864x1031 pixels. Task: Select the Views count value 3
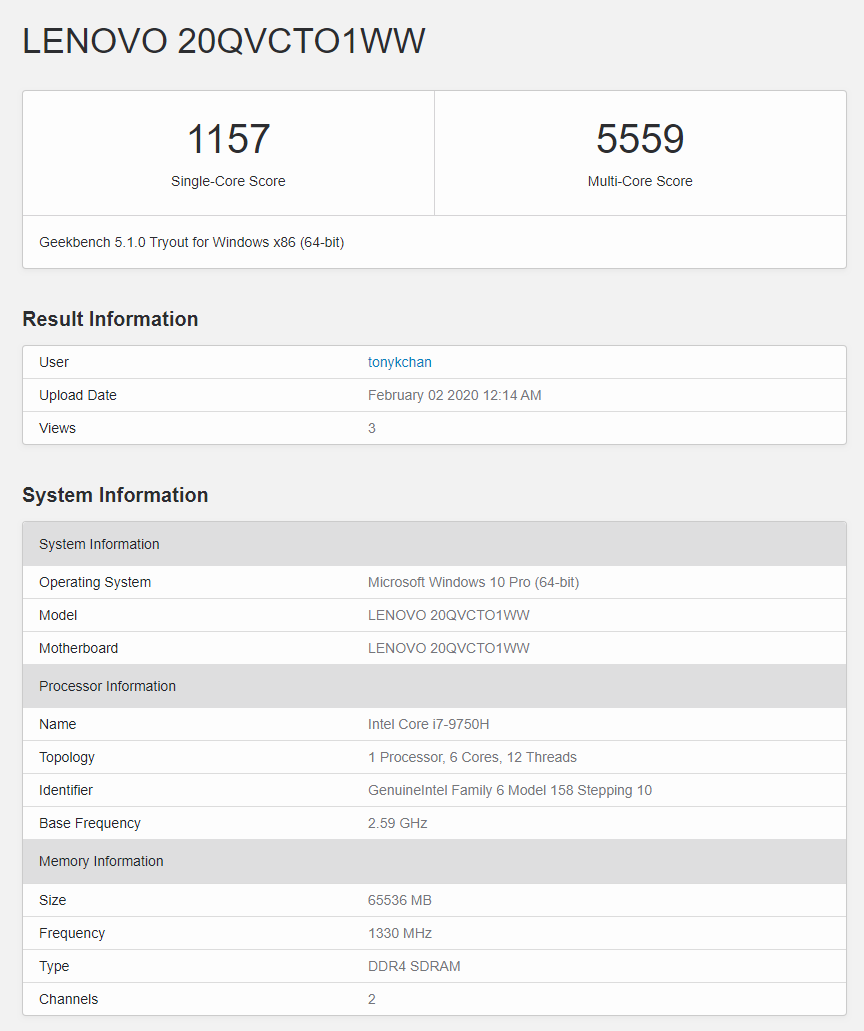click(372, 428)
